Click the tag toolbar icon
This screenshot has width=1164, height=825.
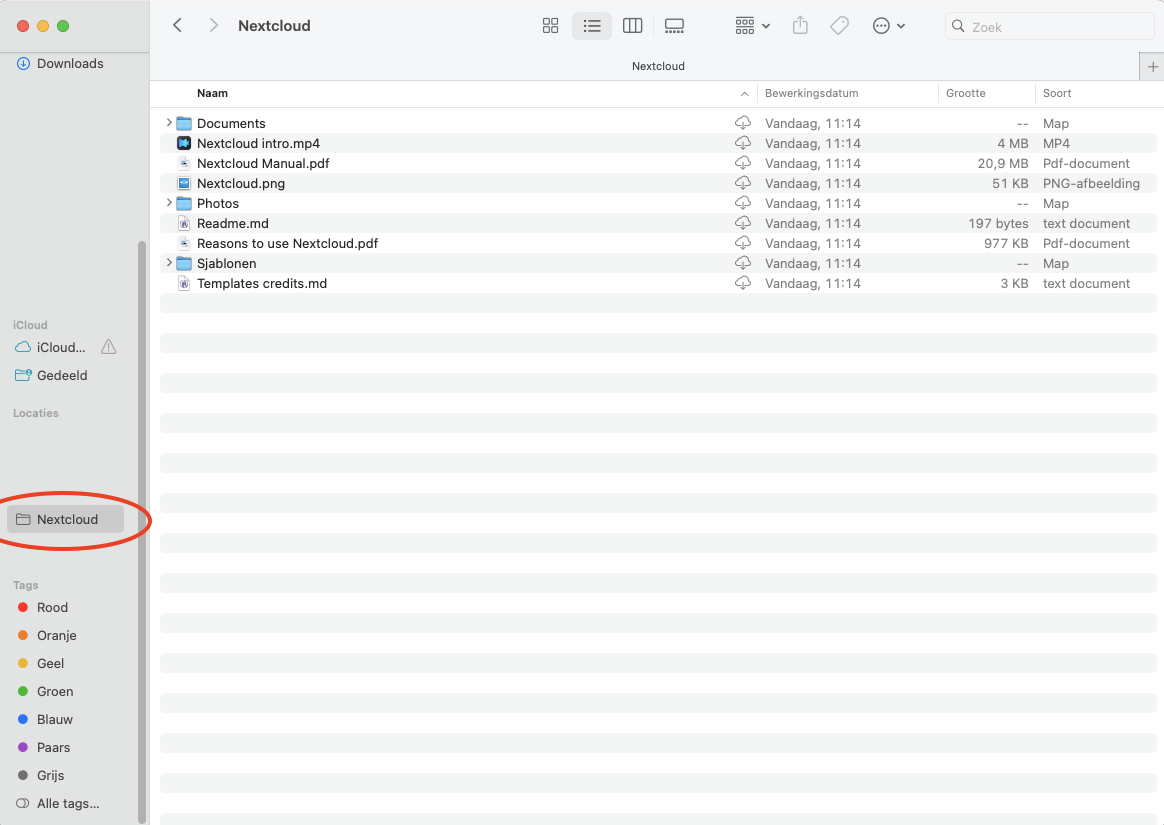[x=840, y=26]
